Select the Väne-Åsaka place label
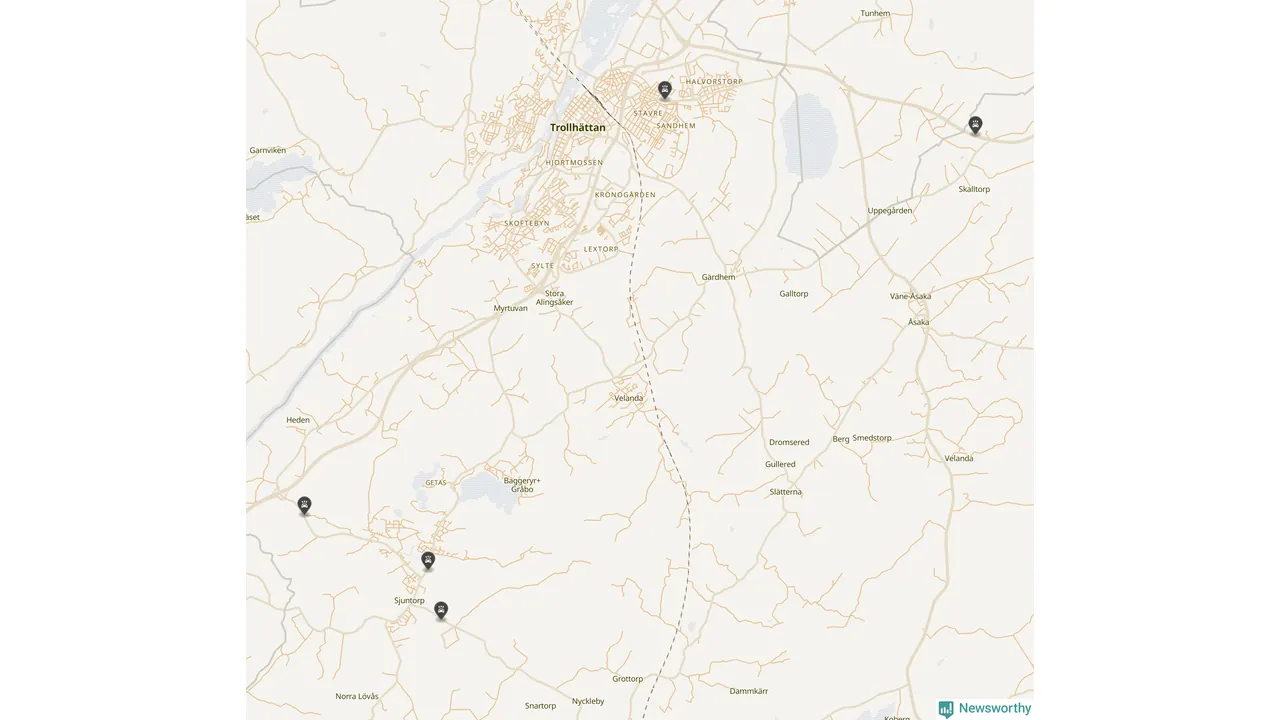The image size is (1280, 720). 910,296
